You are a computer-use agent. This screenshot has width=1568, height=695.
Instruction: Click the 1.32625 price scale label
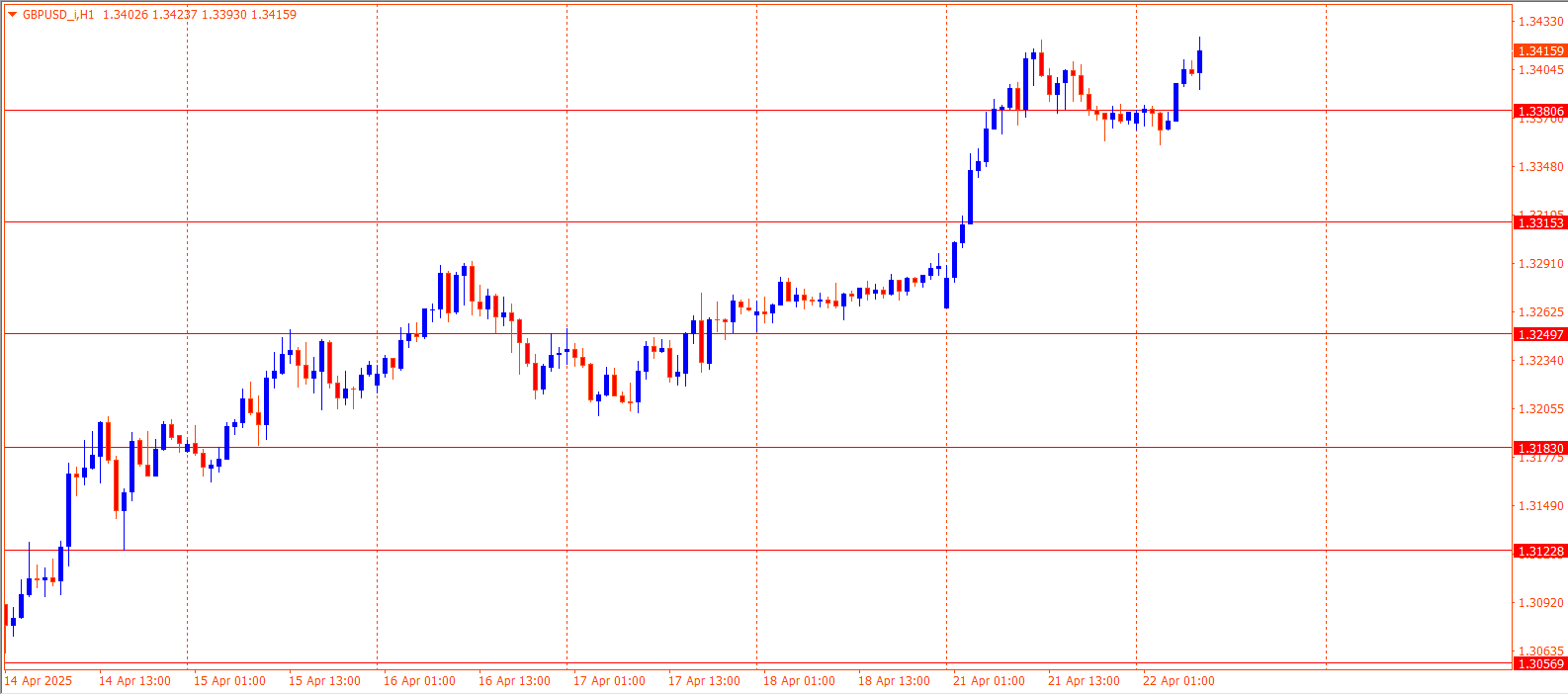[1541, 312]
